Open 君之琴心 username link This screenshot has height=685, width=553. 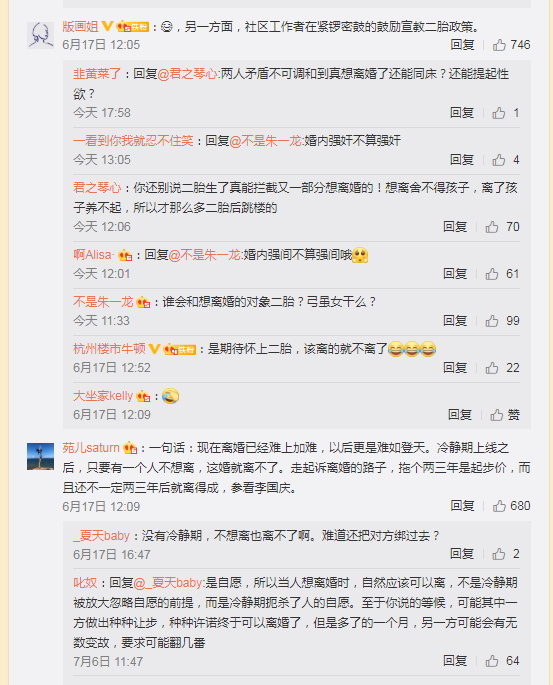[97, 188]
